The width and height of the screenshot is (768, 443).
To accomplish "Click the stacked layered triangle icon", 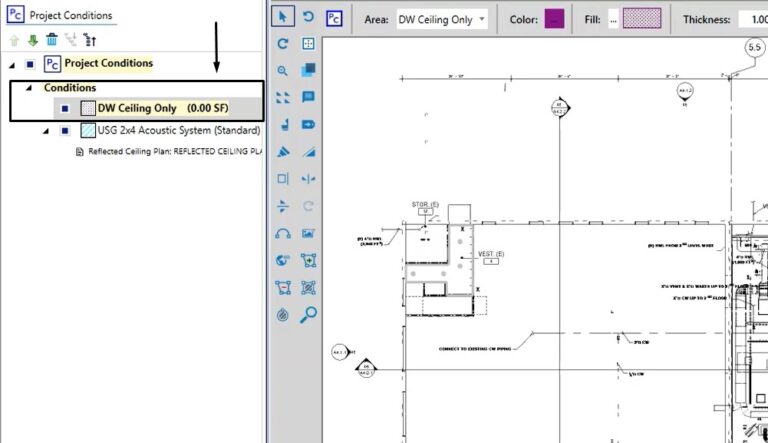I will click(283, 152).
